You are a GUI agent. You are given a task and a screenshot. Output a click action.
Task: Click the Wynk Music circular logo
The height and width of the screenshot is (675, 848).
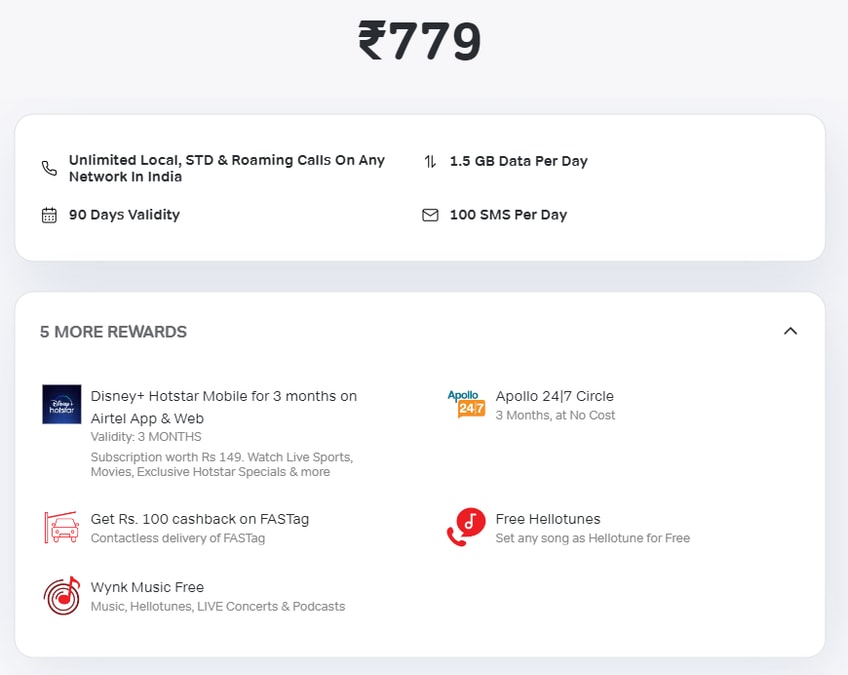[61, 595]
